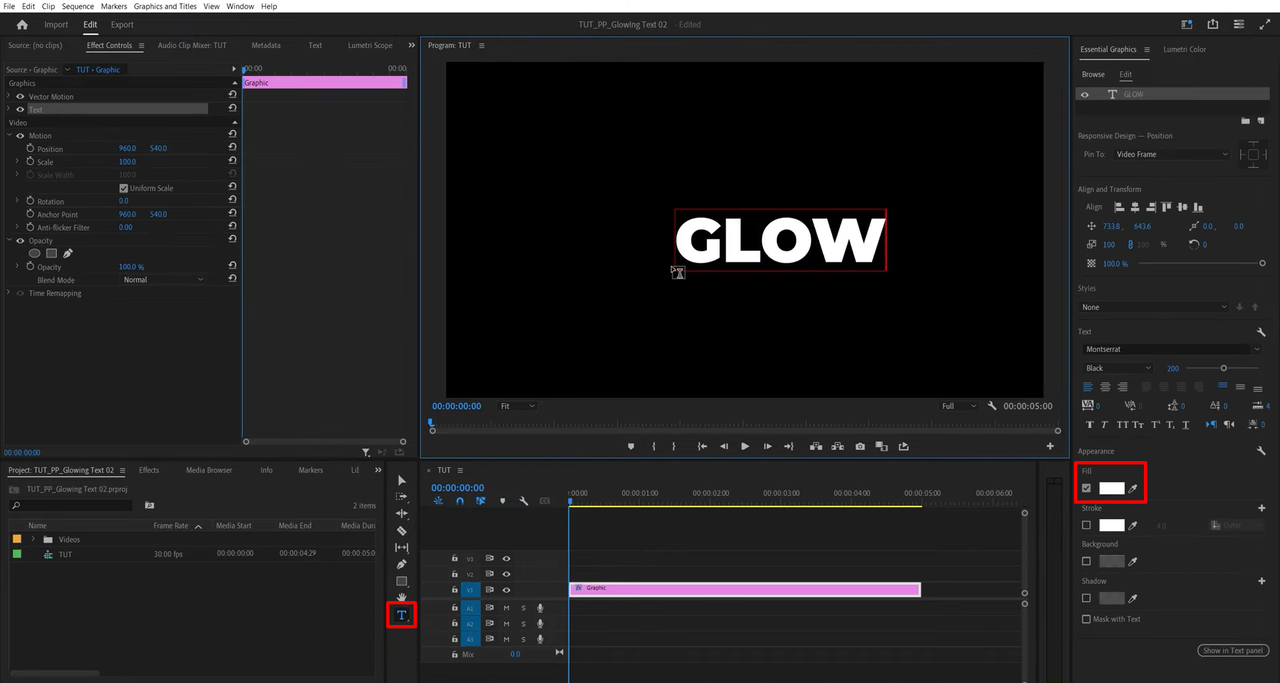Click the Extract button in monitor

point(838,446)
